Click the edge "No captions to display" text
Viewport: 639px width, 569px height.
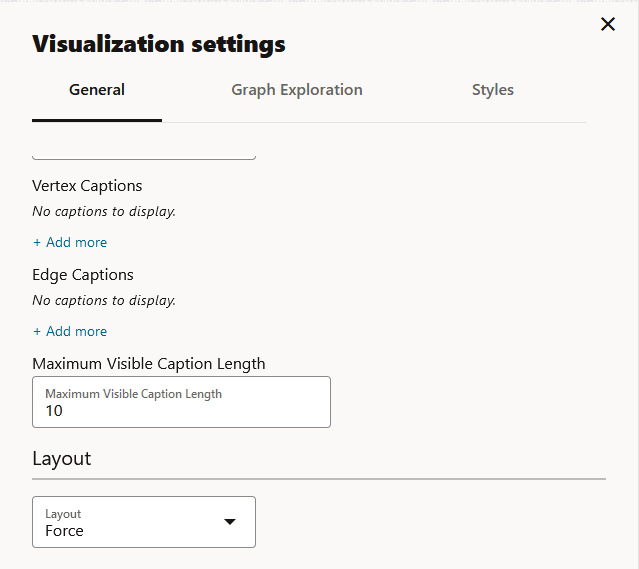coord(104,300)
